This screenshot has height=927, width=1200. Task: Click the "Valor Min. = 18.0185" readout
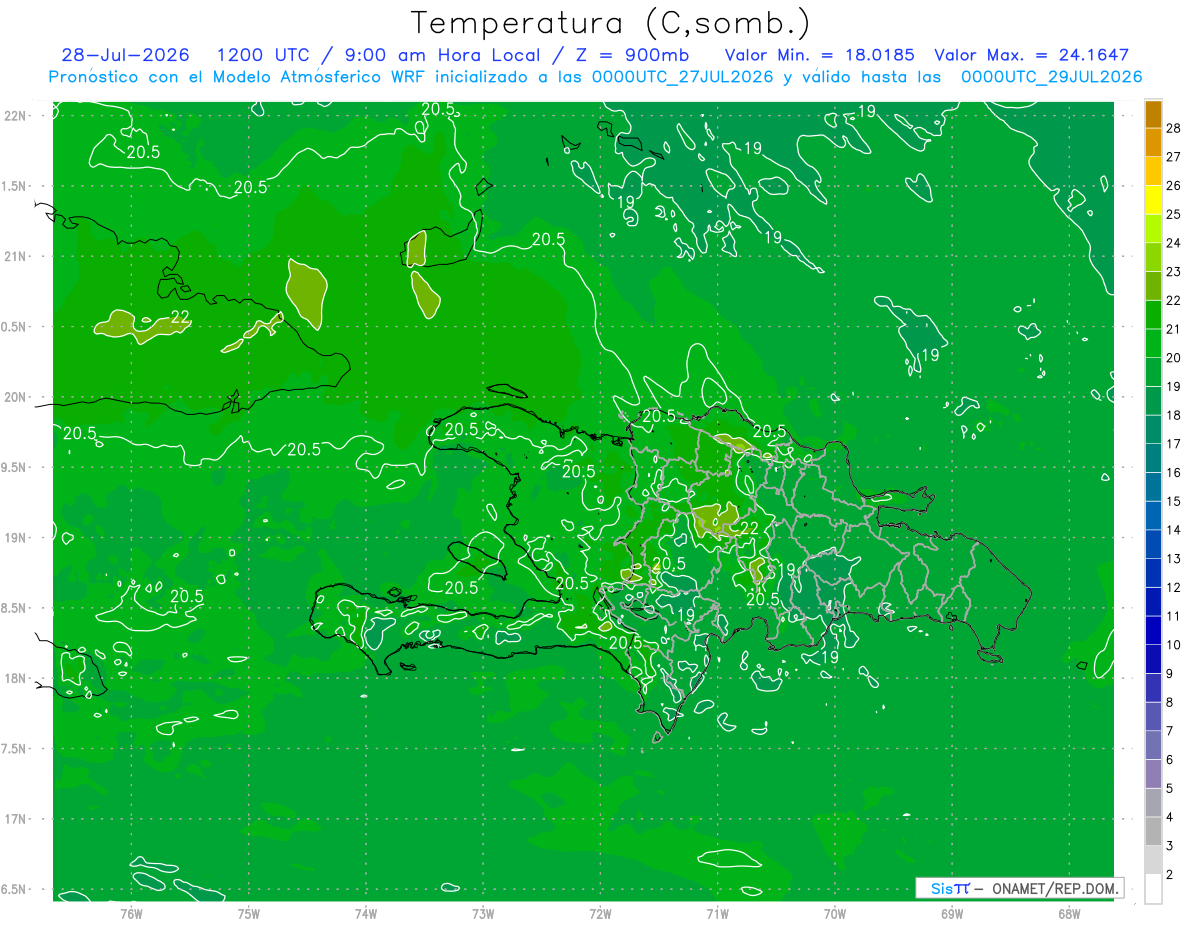click(x=819, y=55)
